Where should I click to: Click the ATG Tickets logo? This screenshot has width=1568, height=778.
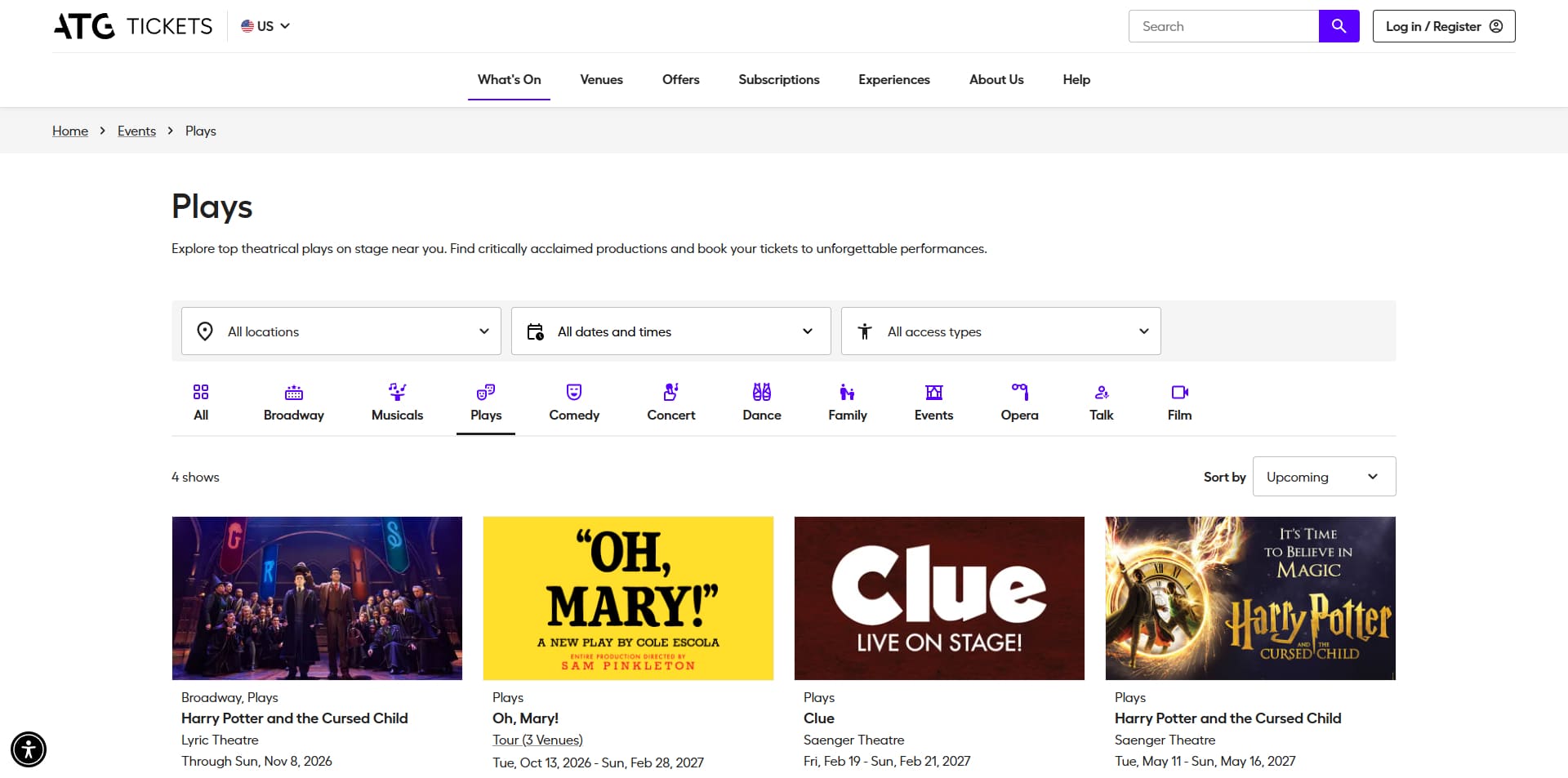[133, 26]
